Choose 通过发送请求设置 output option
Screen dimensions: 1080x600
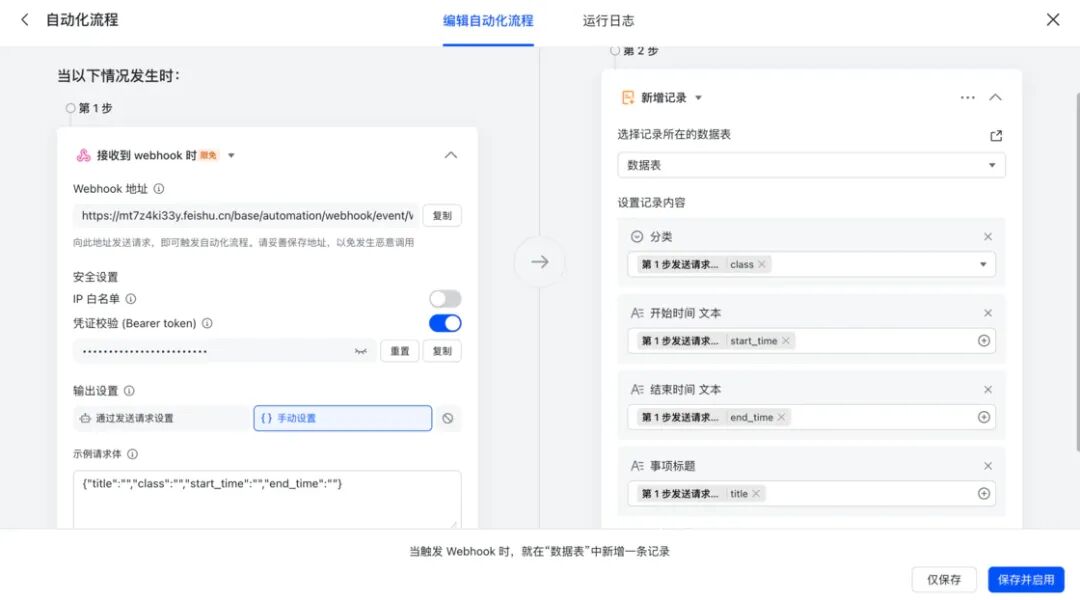(163, 418)
